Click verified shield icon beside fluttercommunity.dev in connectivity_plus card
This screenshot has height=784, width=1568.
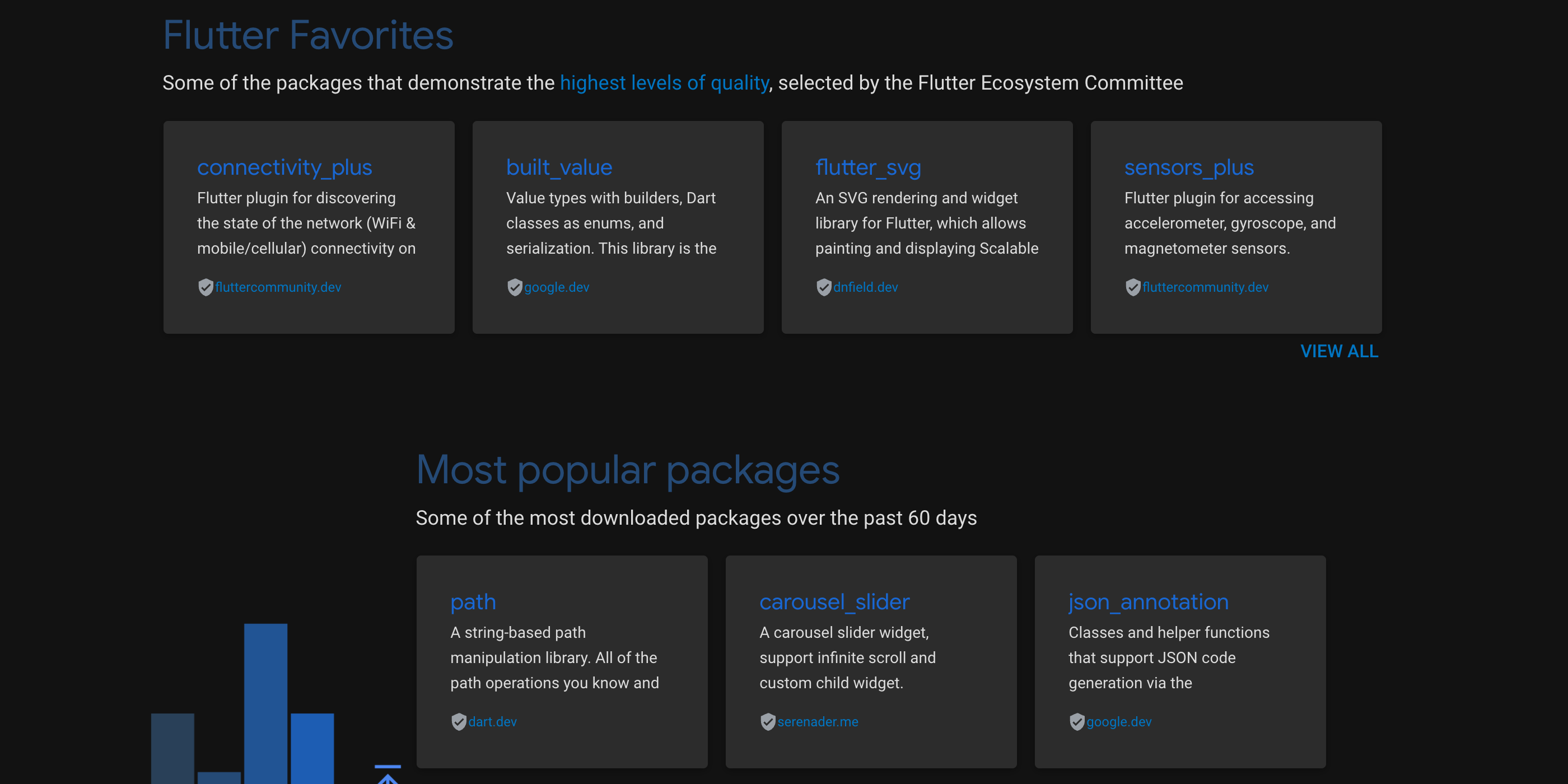point(205,287)
